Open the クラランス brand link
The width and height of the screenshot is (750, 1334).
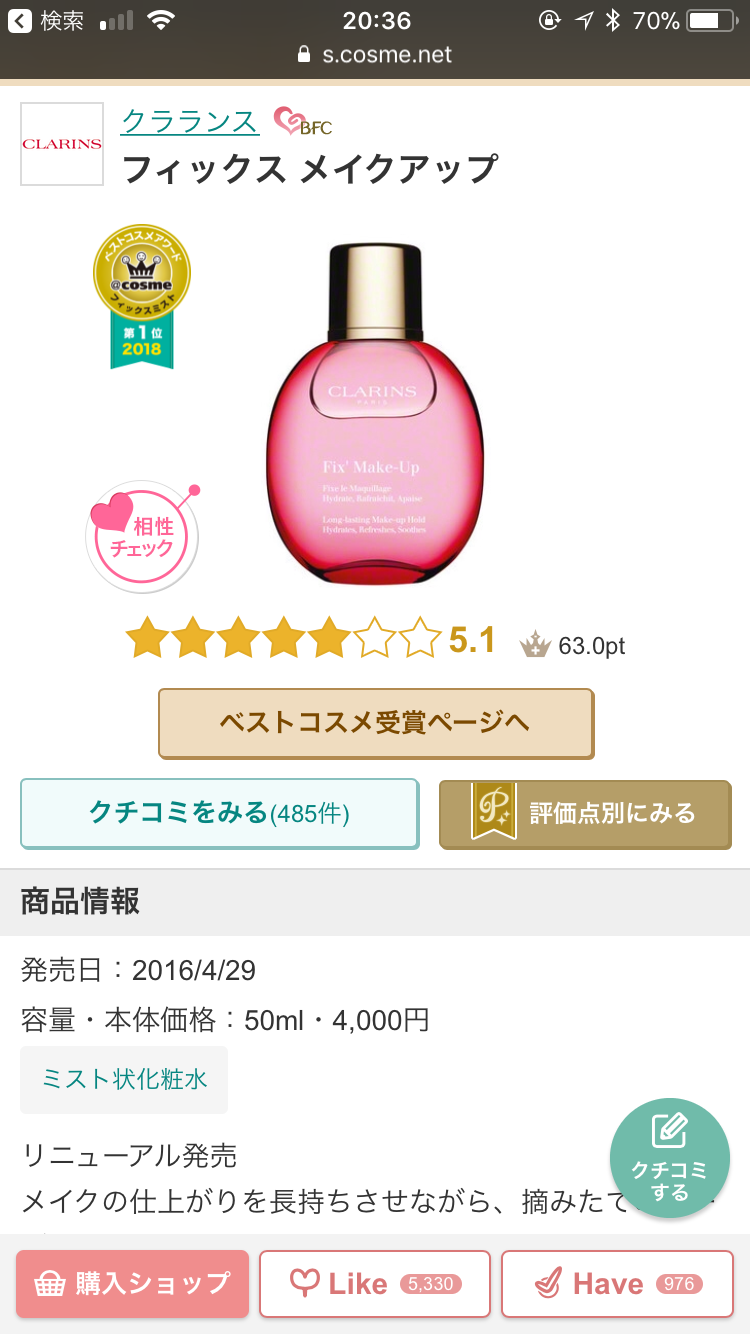click(190, 121)
